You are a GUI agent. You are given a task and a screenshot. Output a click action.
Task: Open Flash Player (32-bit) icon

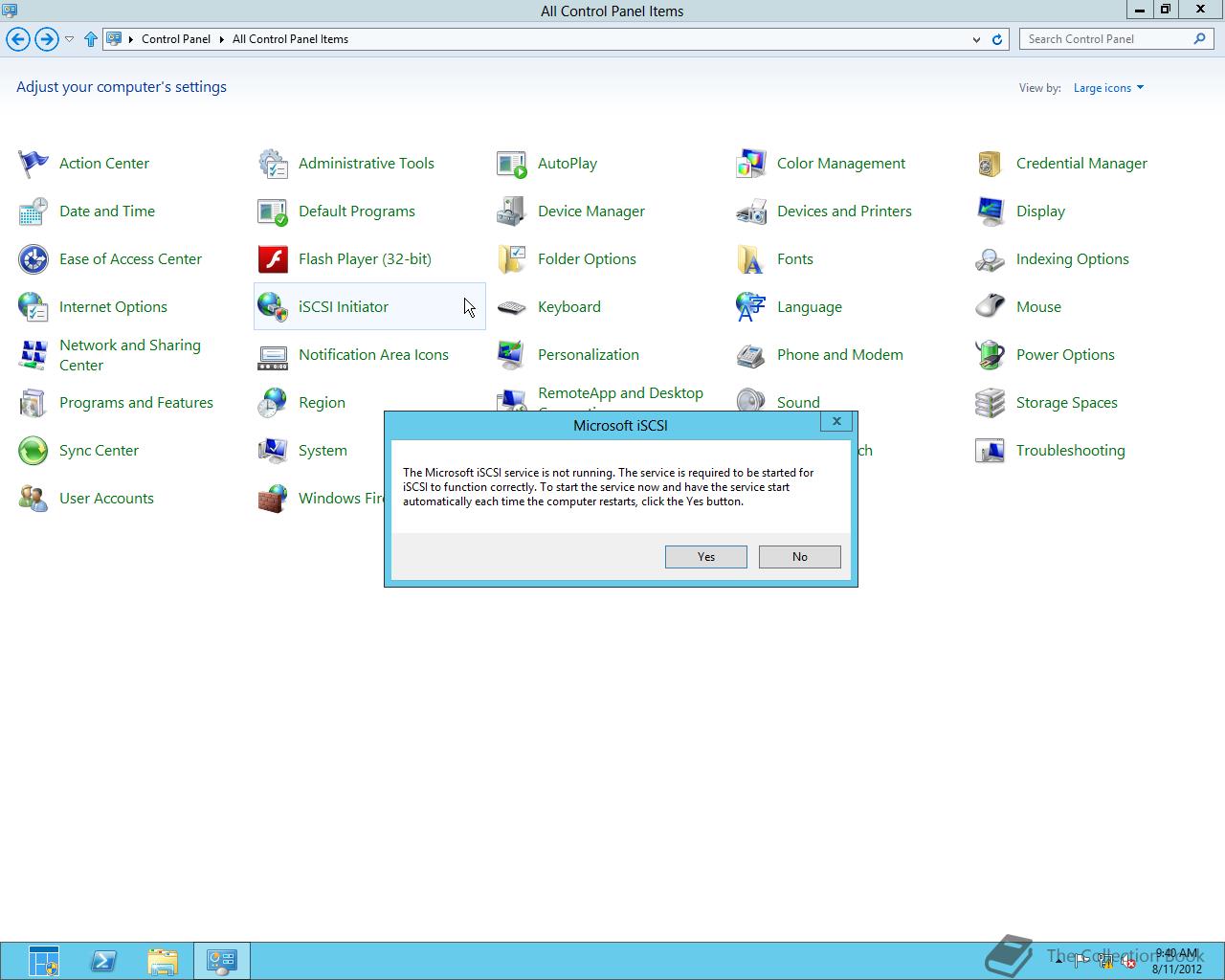click(273, 259)
